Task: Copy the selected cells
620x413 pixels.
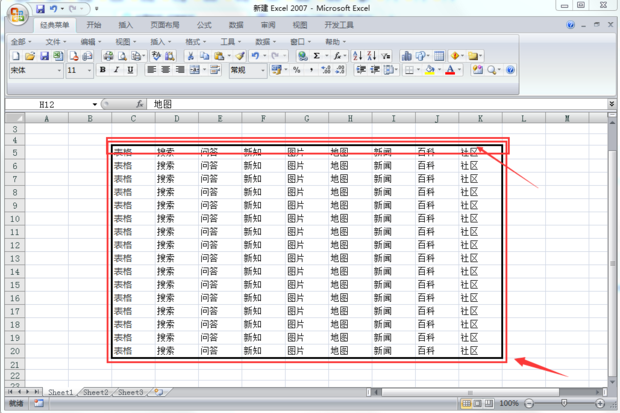Action: 204,56
